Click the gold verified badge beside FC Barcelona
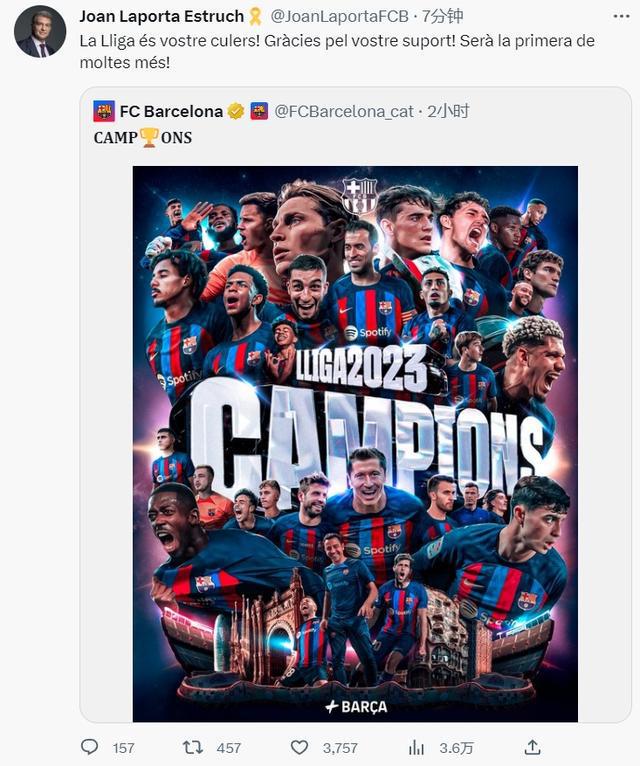This screenshot has width=640, height=766. click(x=236, y=111)
